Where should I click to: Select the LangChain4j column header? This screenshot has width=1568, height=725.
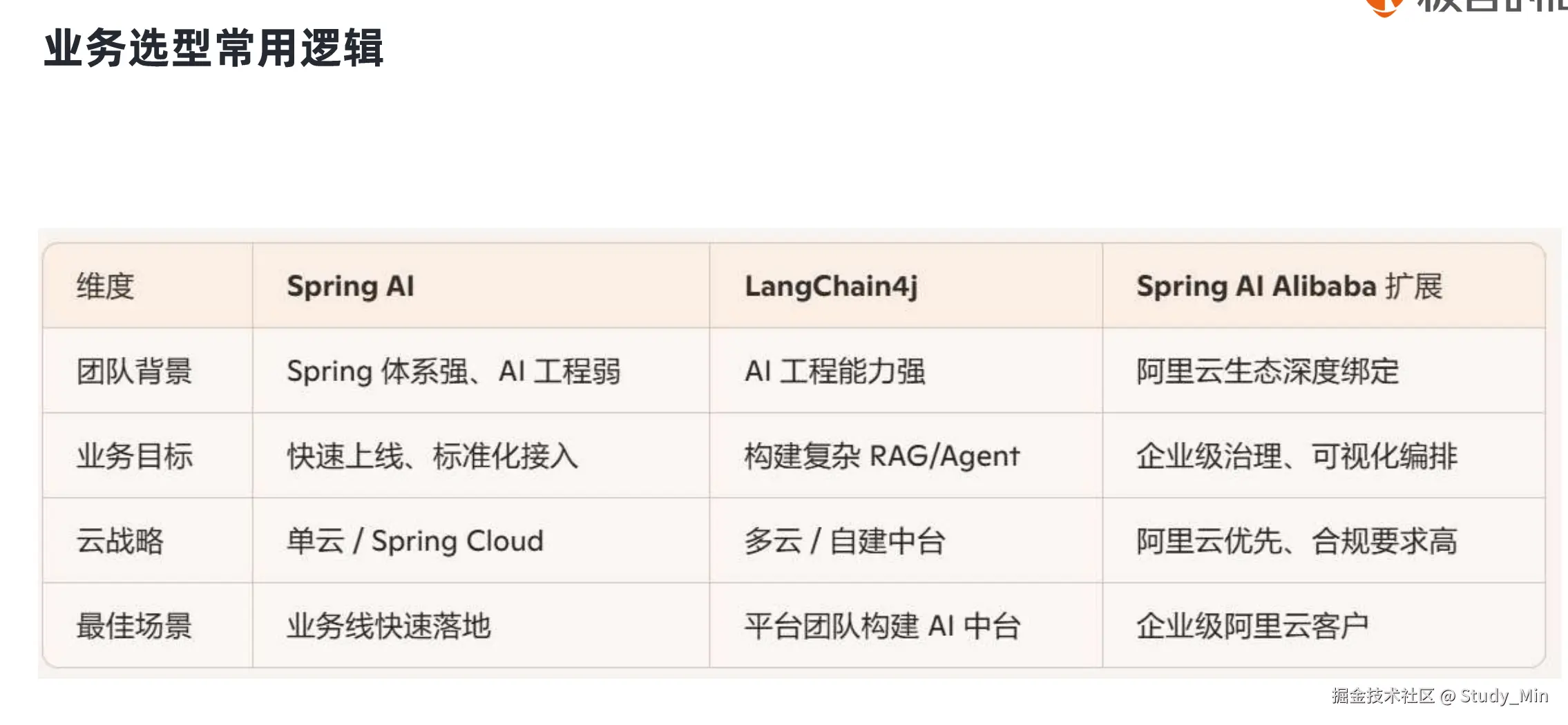(x=831, y=287)
